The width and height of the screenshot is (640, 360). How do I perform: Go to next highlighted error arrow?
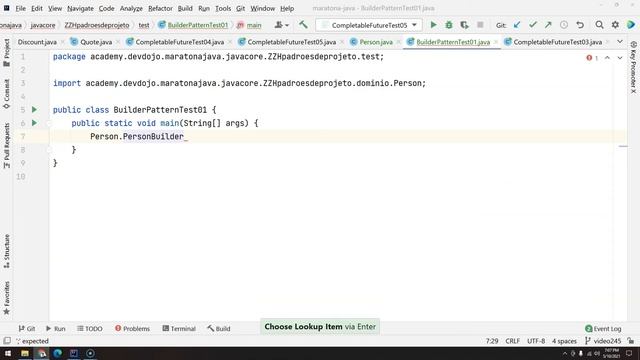coord(620,58)
